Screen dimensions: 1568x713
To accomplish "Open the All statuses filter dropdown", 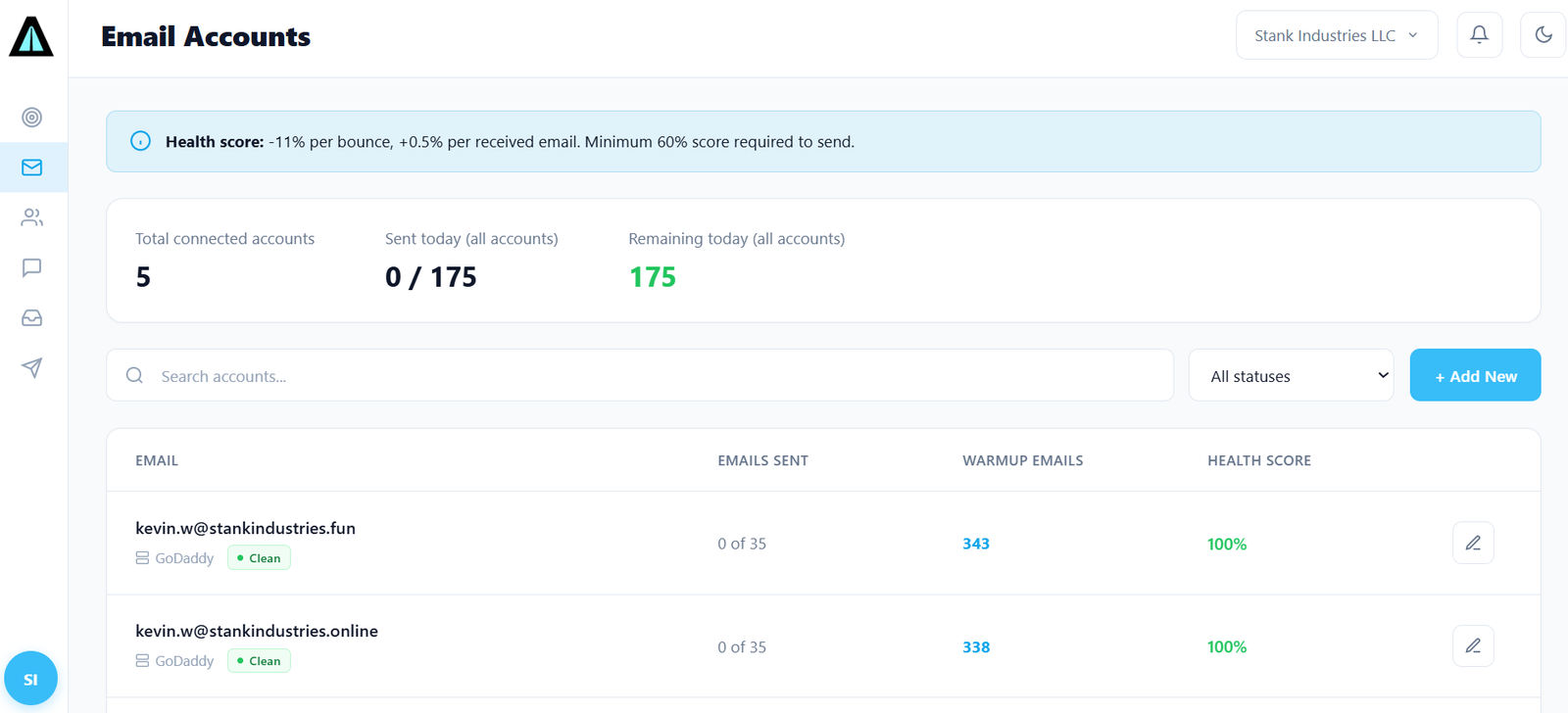I will pyautogui.click(x=1292, y=375).
